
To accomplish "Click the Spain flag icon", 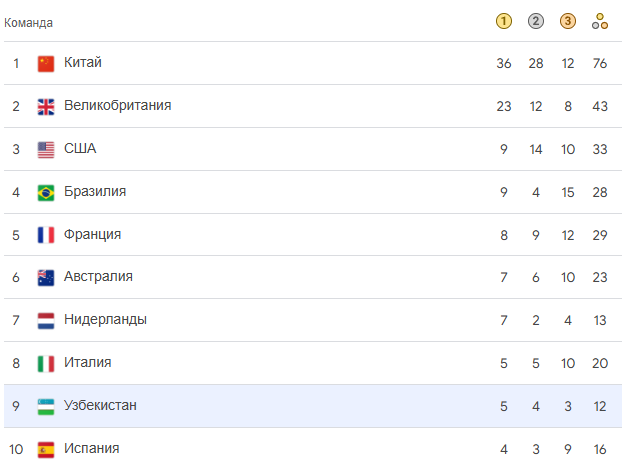I will 46,449.
